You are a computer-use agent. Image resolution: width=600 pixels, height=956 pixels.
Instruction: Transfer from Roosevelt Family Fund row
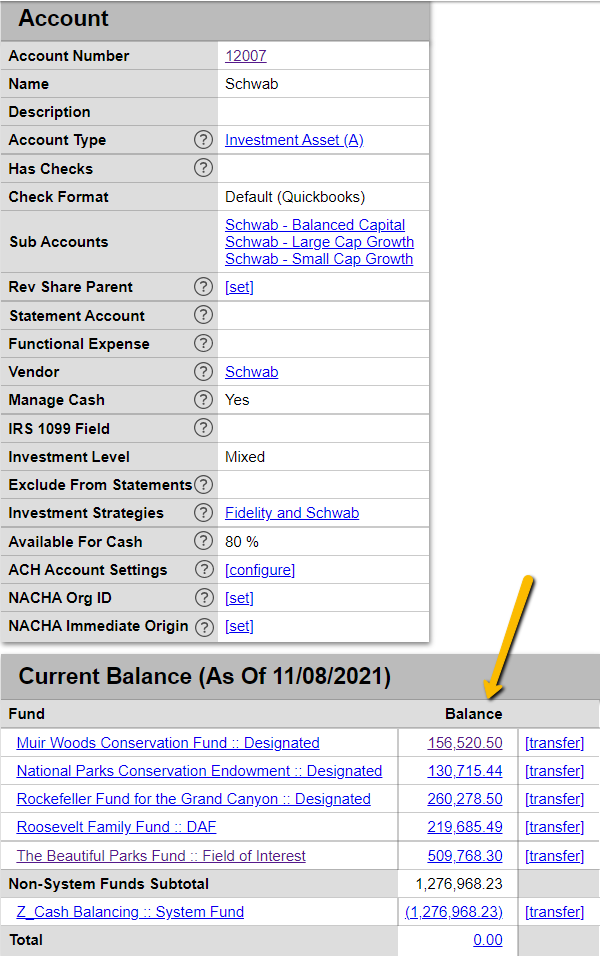[554, 827]
